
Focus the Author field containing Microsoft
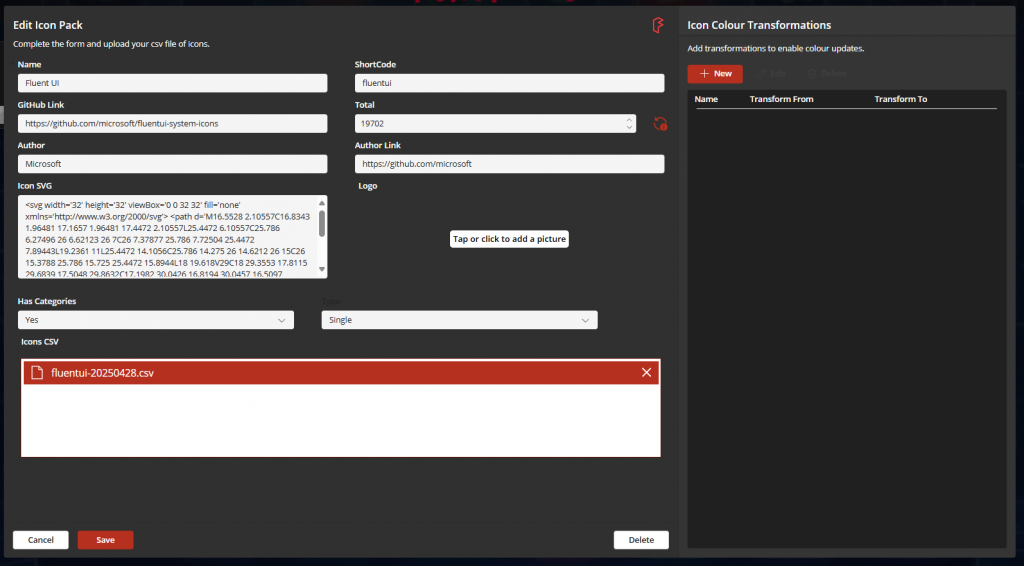(172, 164)
